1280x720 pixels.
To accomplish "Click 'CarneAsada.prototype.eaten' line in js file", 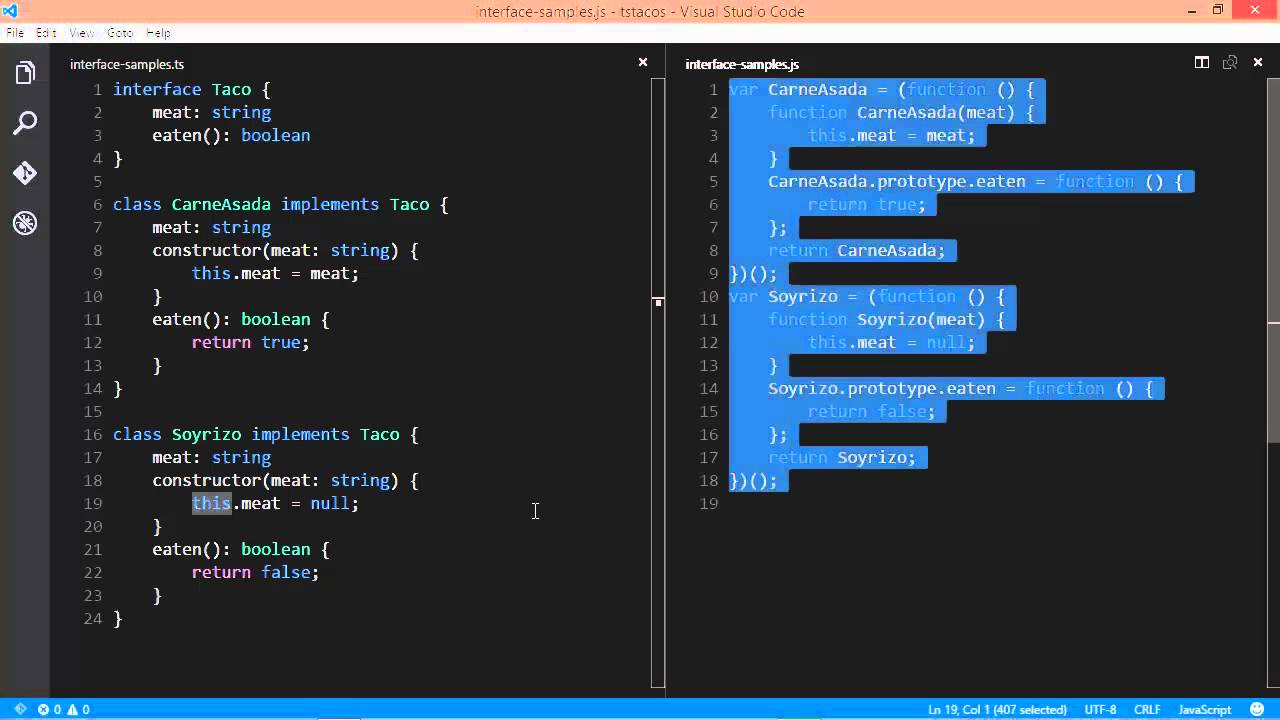I will pyautogui.click(x=975, y=181).
